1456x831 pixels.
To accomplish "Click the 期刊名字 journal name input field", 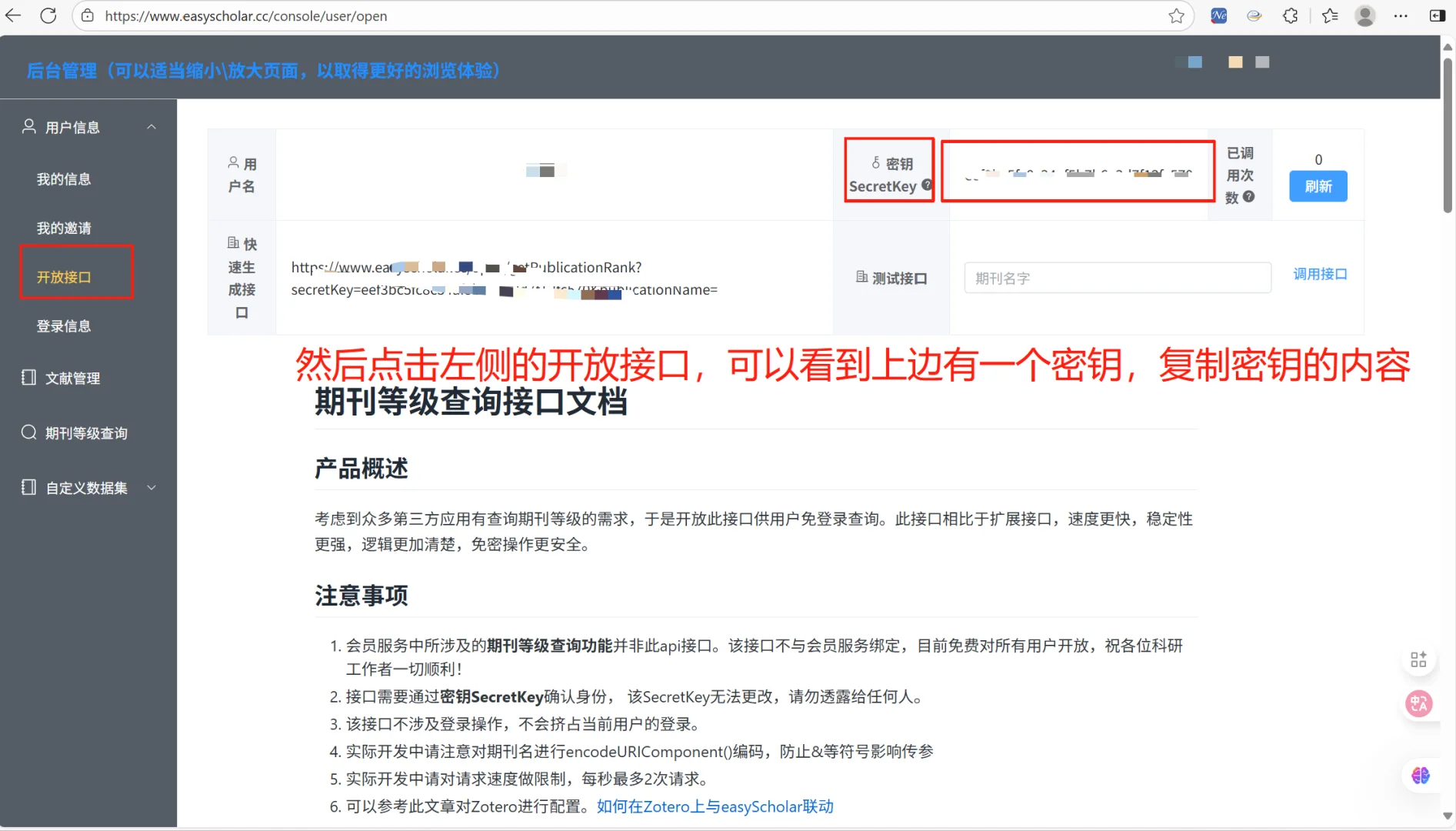I will 1117,278.
